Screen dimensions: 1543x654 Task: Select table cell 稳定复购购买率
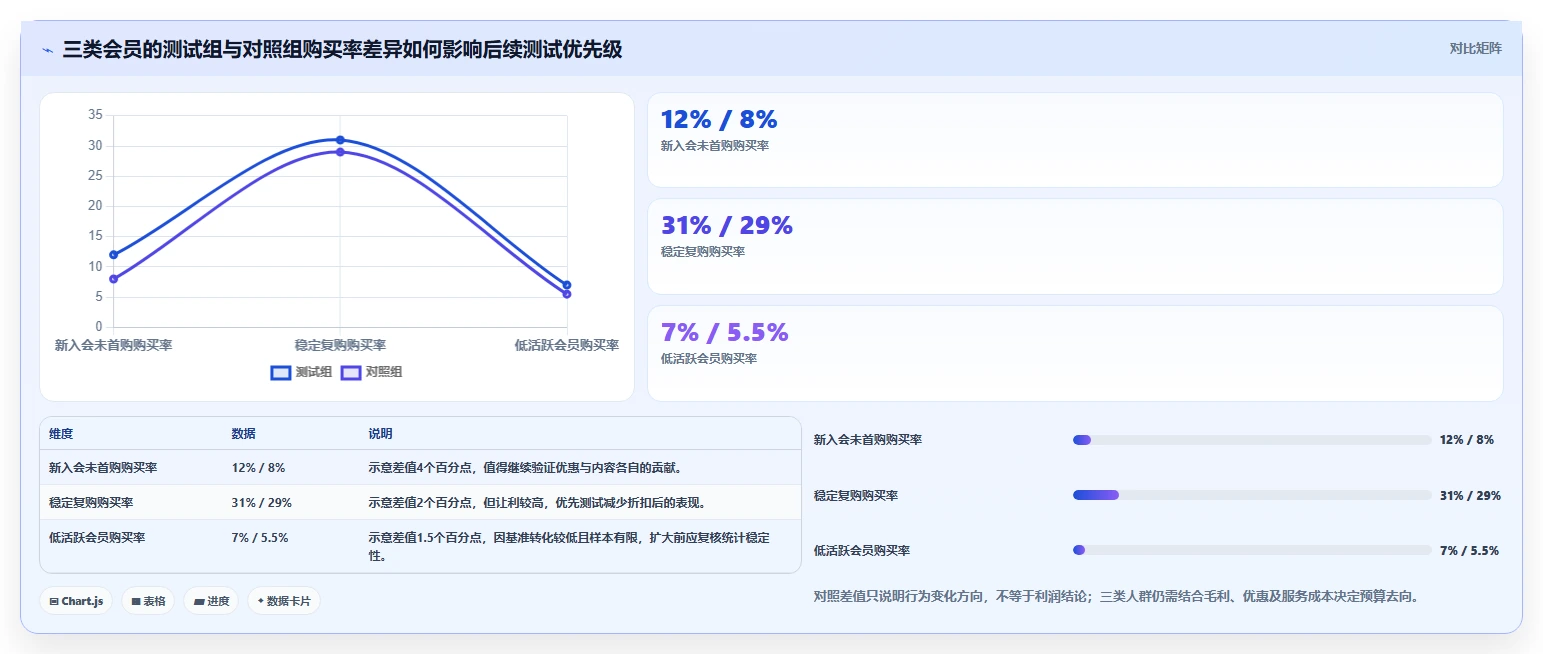(x=91, y=502)
